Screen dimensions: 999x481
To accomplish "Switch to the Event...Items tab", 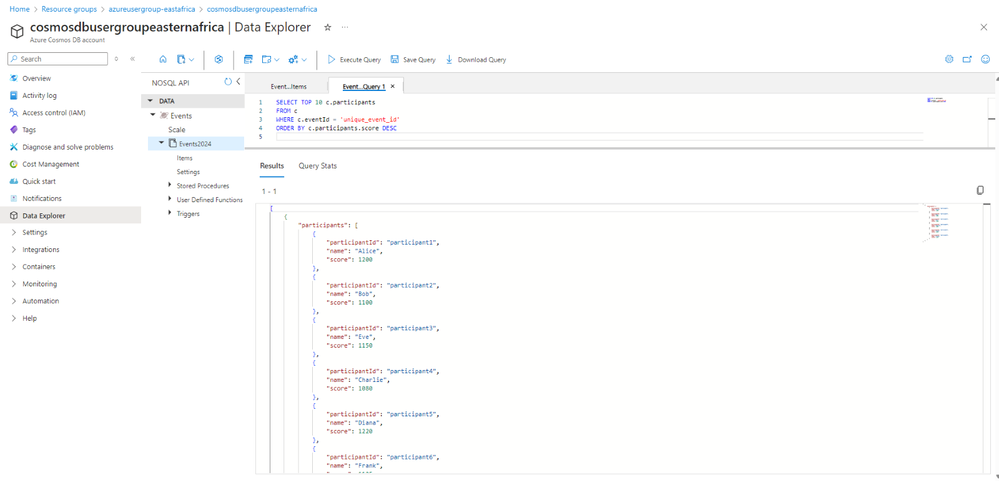I will click(x=289, y=86).
